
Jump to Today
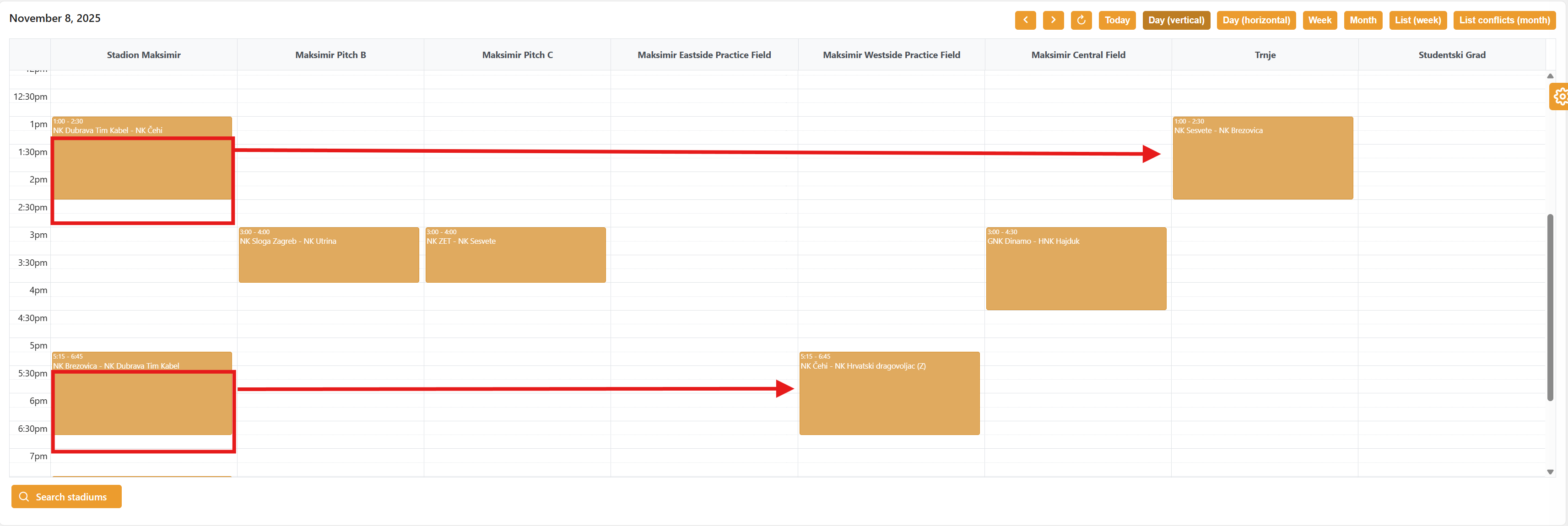[x=1117, y=20]
